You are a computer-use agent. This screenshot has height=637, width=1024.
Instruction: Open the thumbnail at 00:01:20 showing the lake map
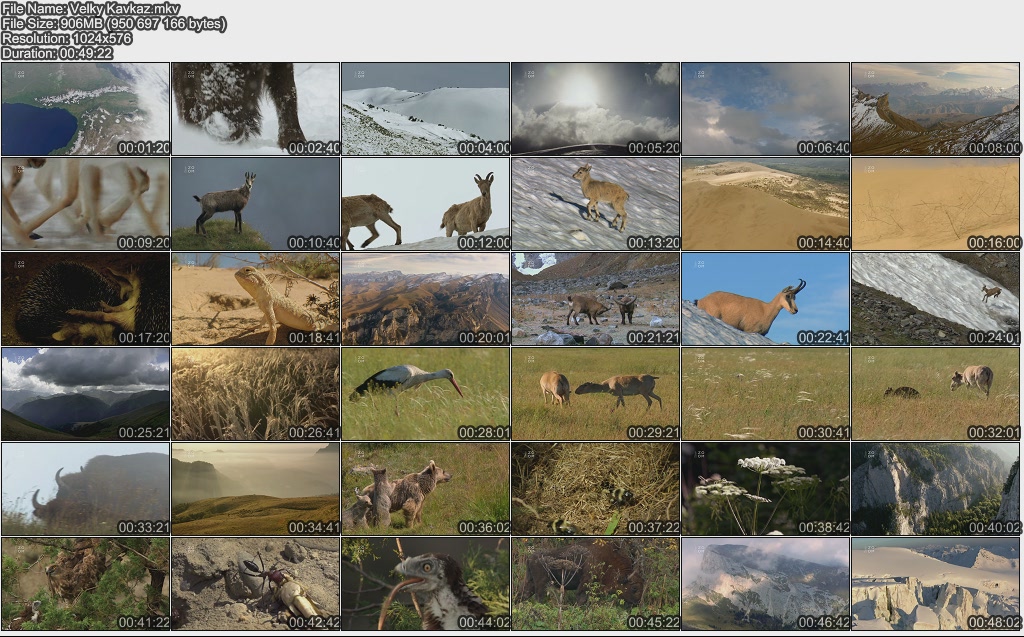click(x=86, y=109)
